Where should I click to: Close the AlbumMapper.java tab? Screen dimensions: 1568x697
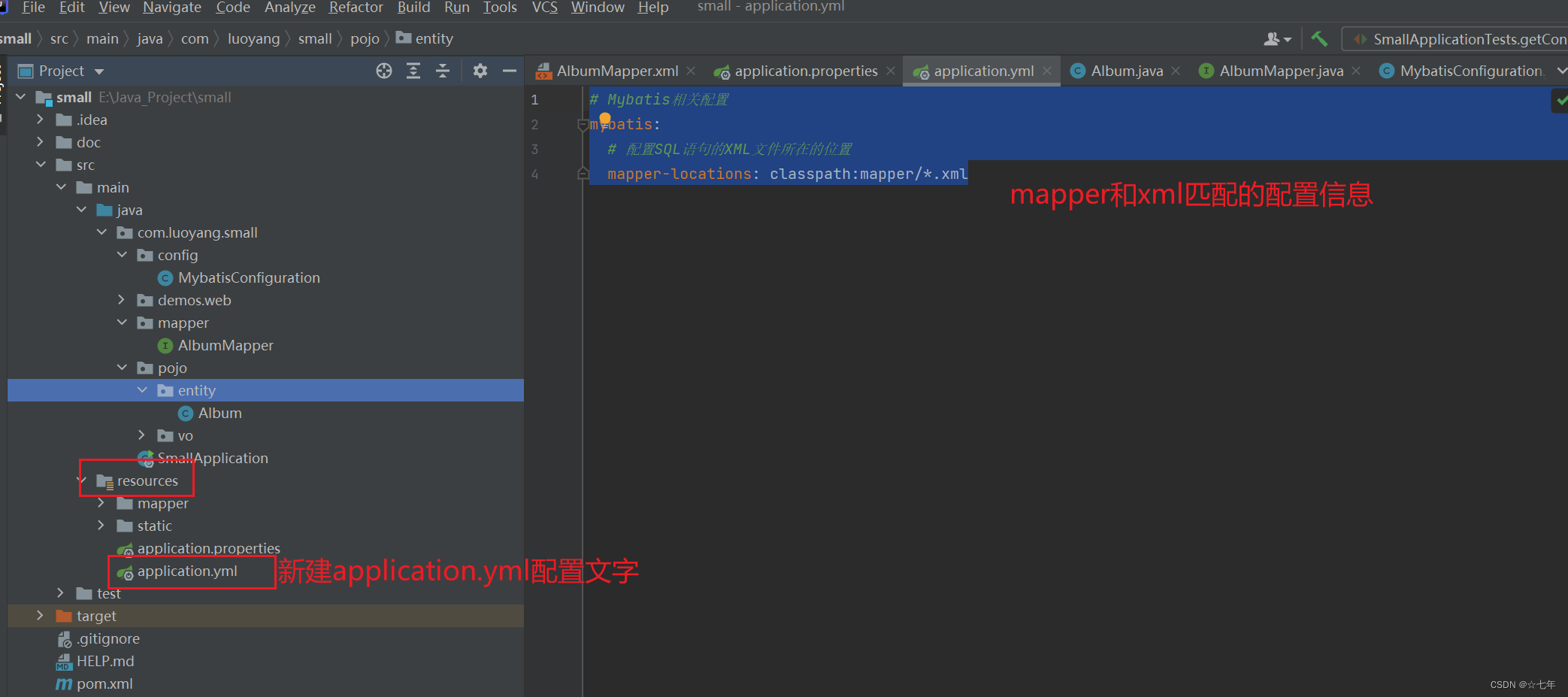point(1356,71)
